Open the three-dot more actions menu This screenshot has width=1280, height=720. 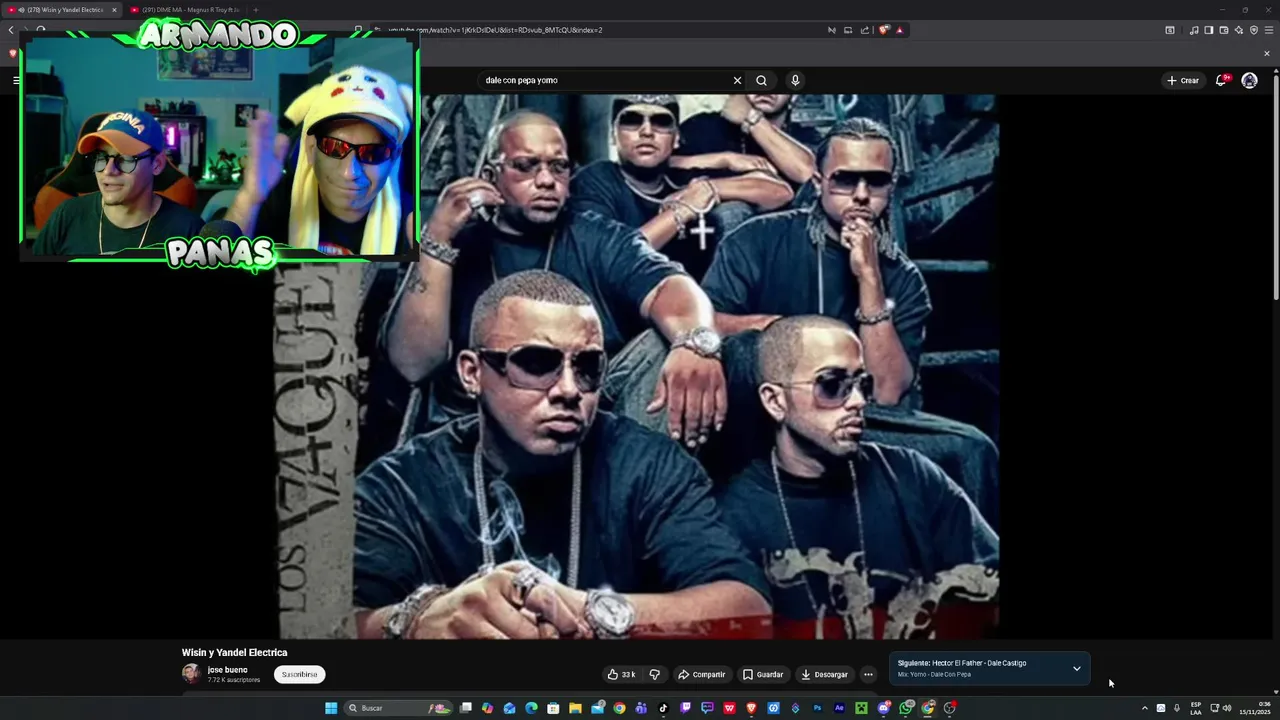click(868, 674)
